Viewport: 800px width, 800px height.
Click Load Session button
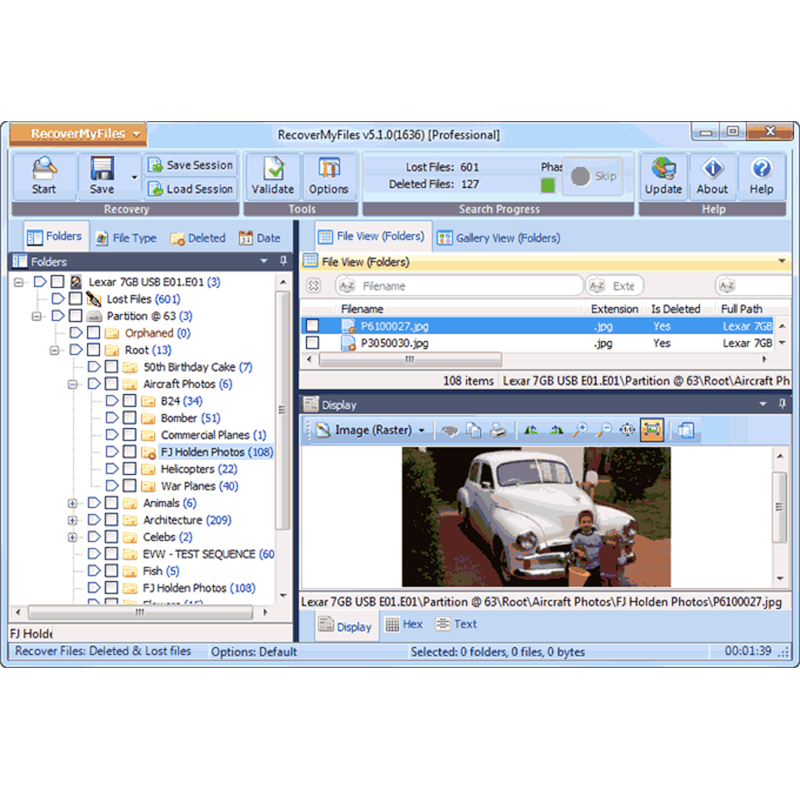point(192,189)
